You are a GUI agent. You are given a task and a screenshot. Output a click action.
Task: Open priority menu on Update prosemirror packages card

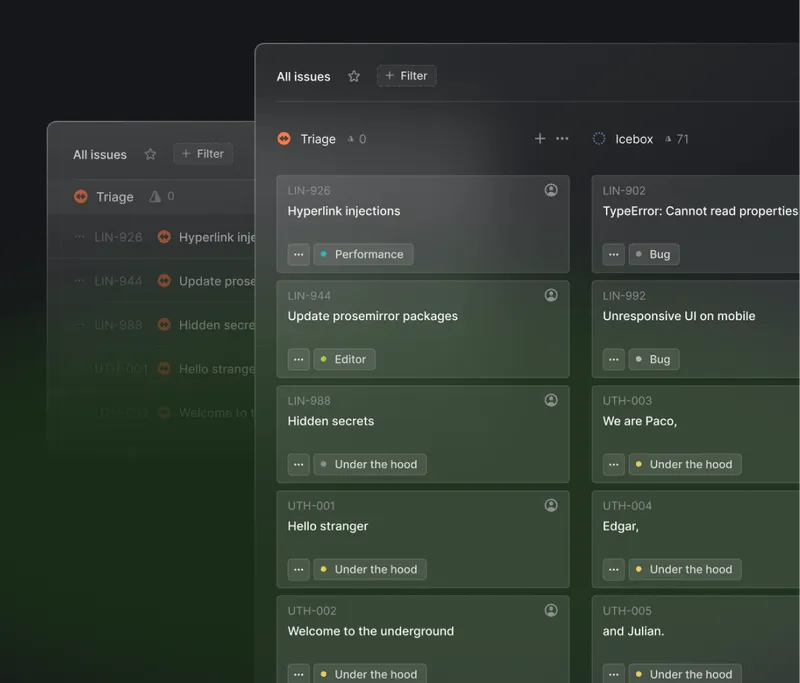click(x=298, y=360)
